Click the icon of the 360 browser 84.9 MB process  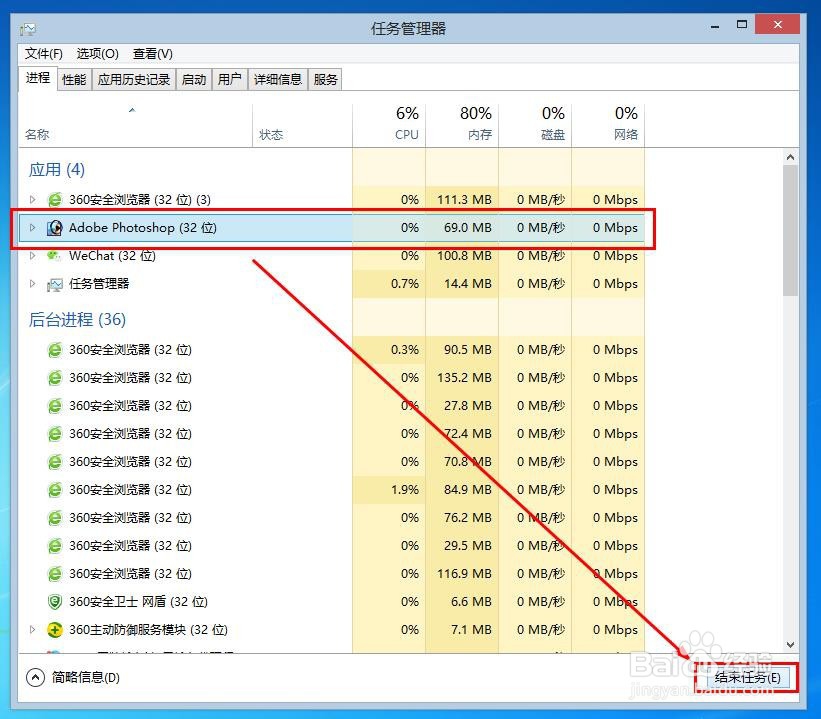point(54,490)
